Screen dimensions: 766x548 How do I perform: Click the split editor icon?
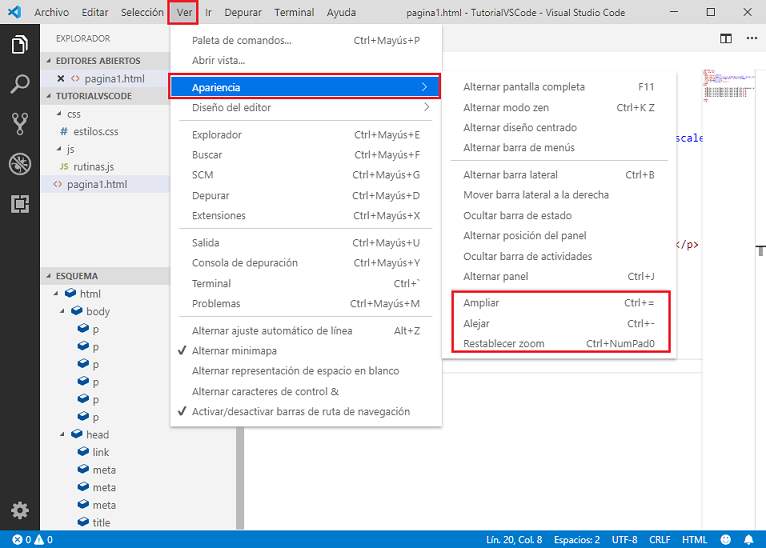tap(725, 38)
